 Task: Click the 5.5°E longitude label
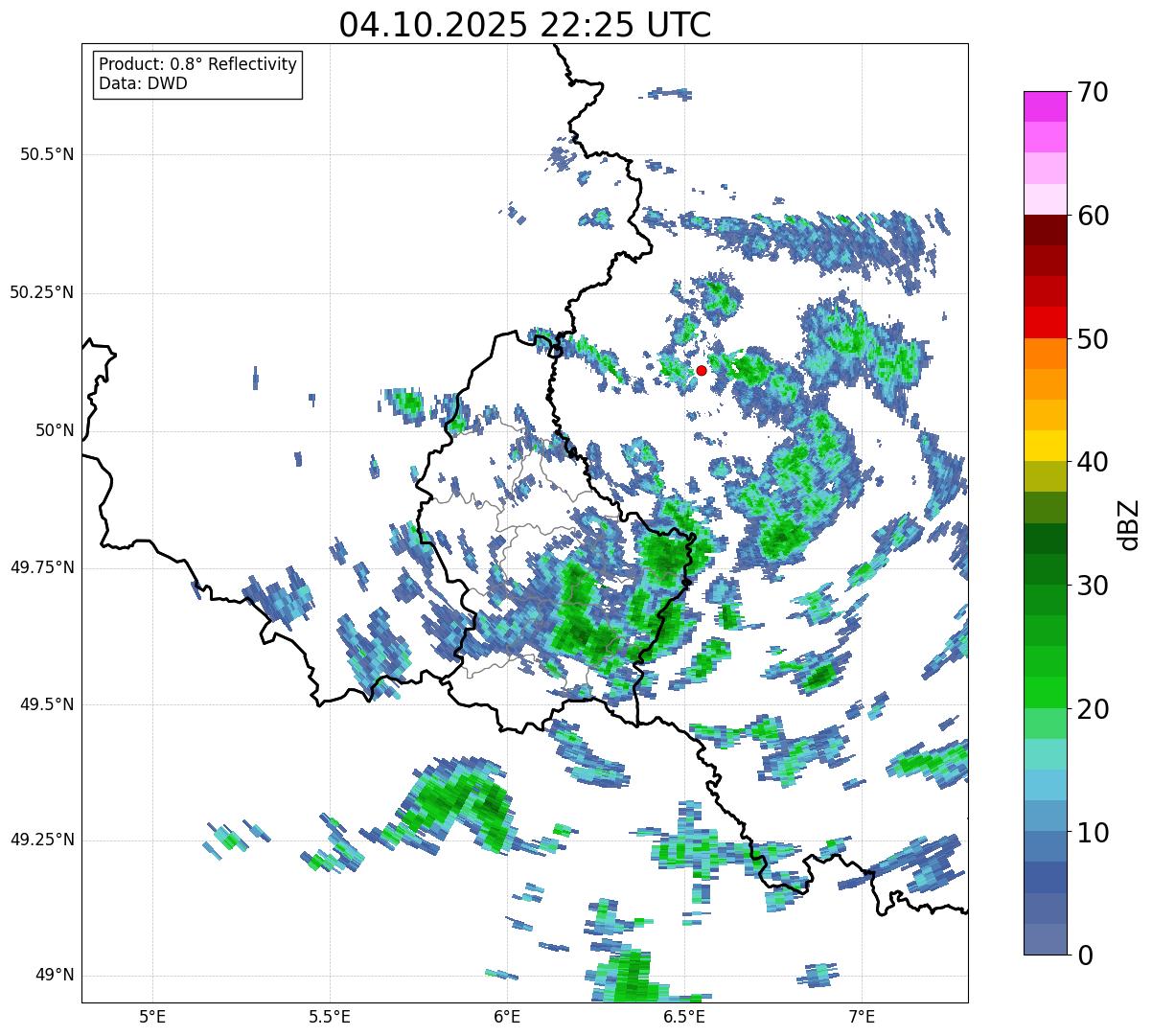coord(330,1016)
